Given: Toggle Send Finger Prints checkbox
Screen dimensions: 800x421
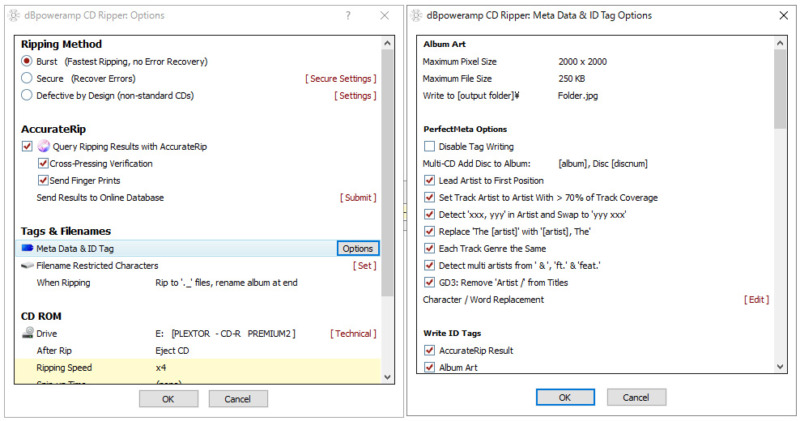Looking at the screenshot, I should 43,180.
